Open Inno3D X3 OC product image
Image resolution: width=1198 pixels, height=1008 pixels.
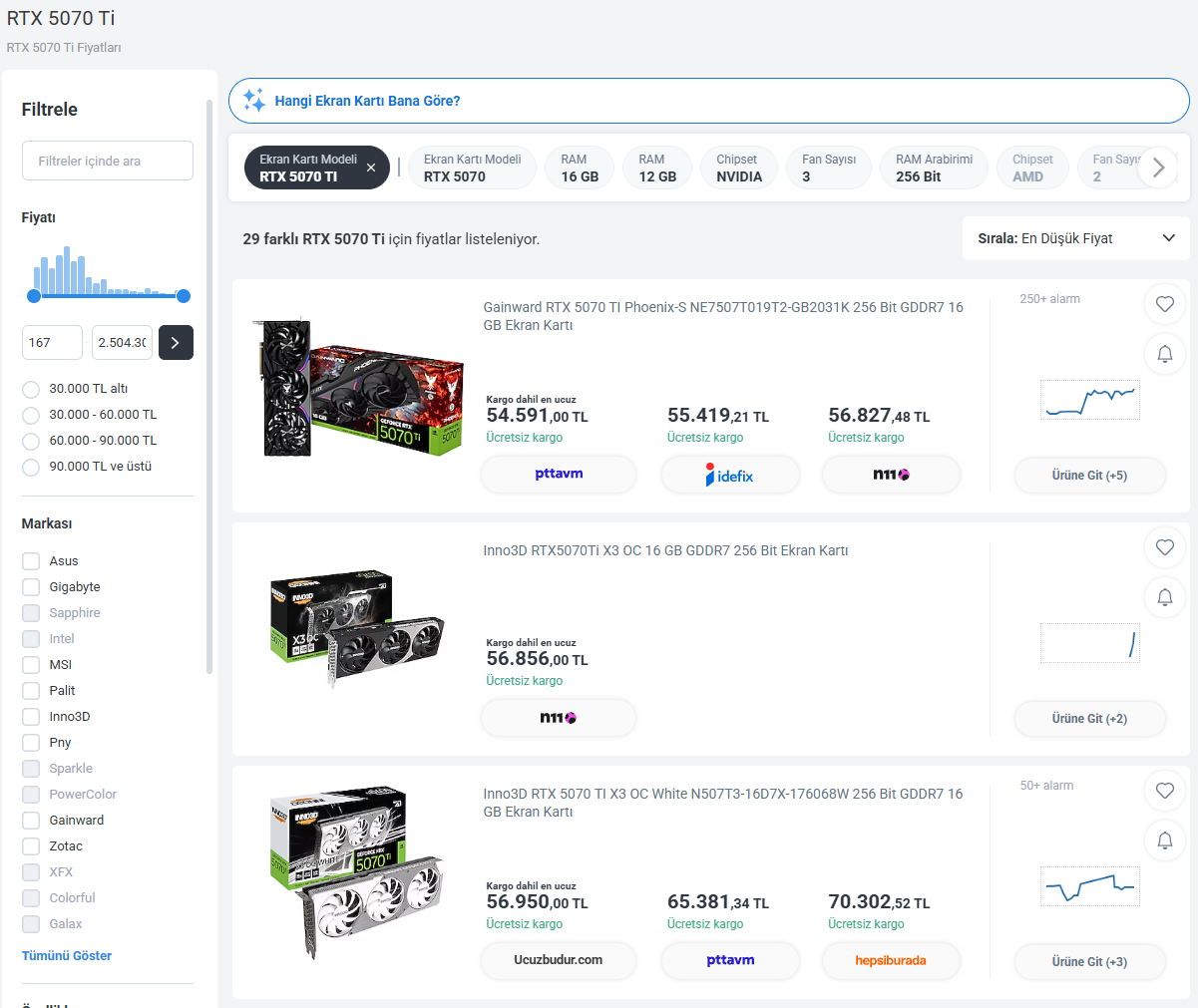click(358, 628)
